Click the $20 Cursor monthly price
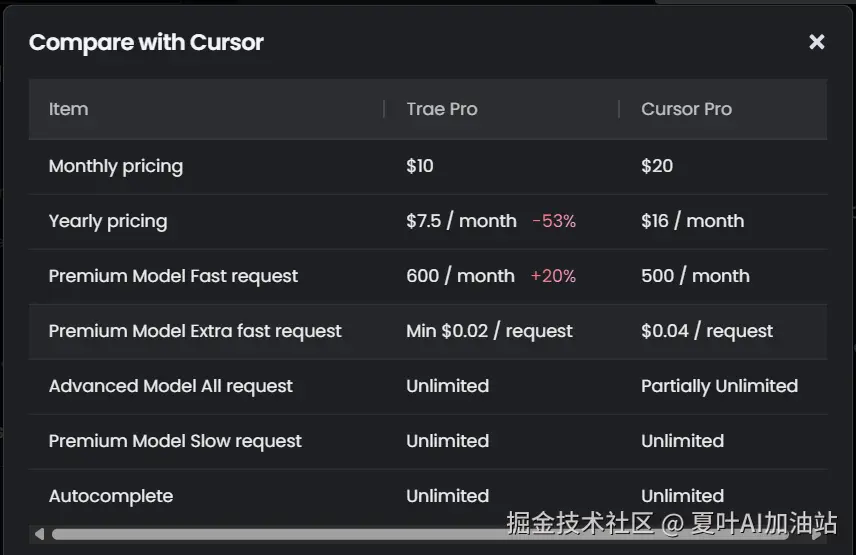The height and width of the screenshot is (555, 856). tap(657, 166)
